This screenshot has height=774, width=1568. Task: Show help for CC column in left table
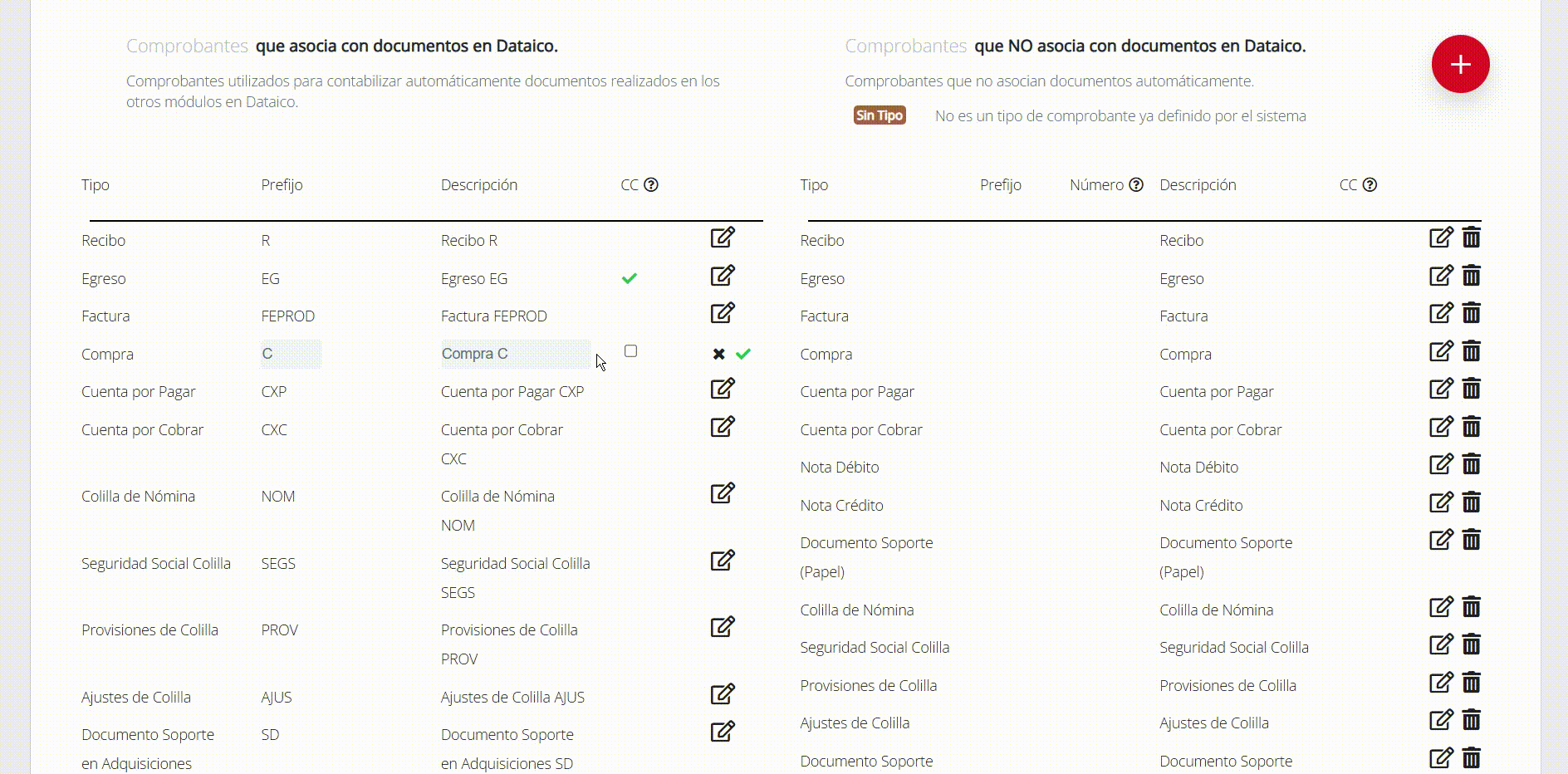(x=651, y=185)
